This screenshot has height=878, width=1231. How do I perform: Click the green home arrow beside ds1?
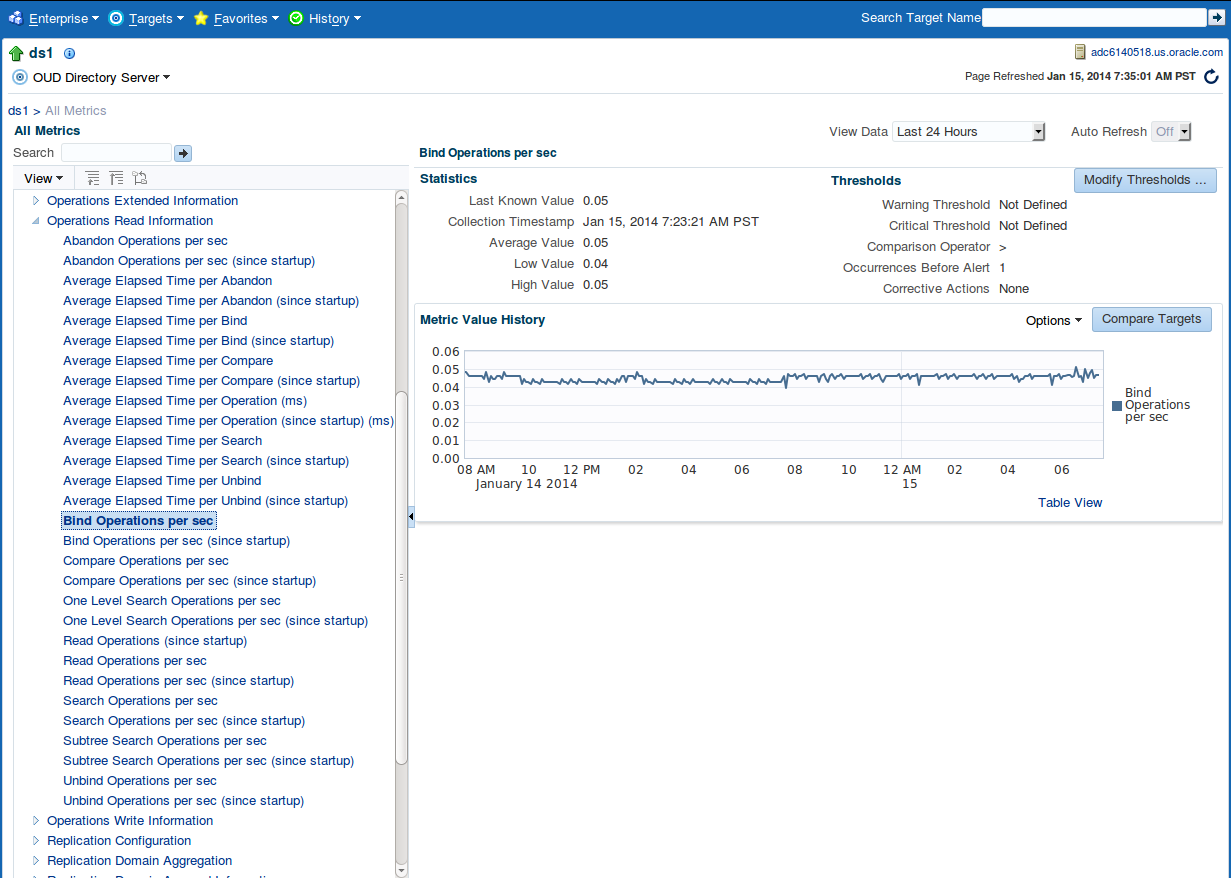(14, 51)
